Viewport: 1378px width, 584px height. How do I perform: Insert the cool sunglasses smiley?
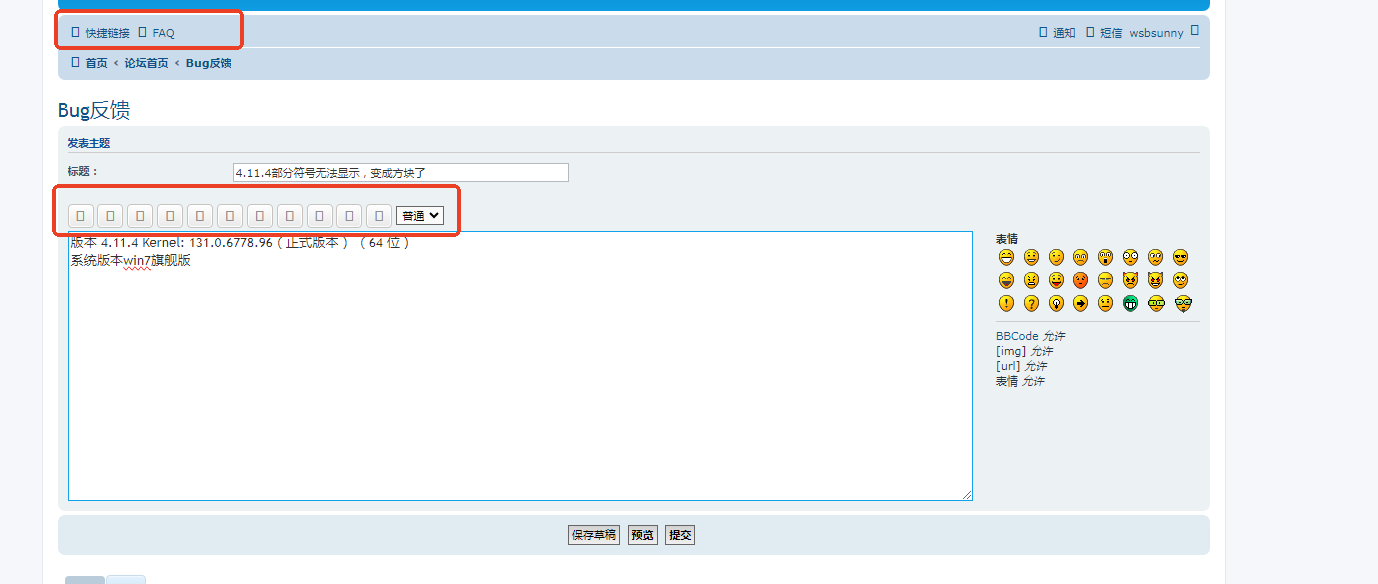point(1181,257)
